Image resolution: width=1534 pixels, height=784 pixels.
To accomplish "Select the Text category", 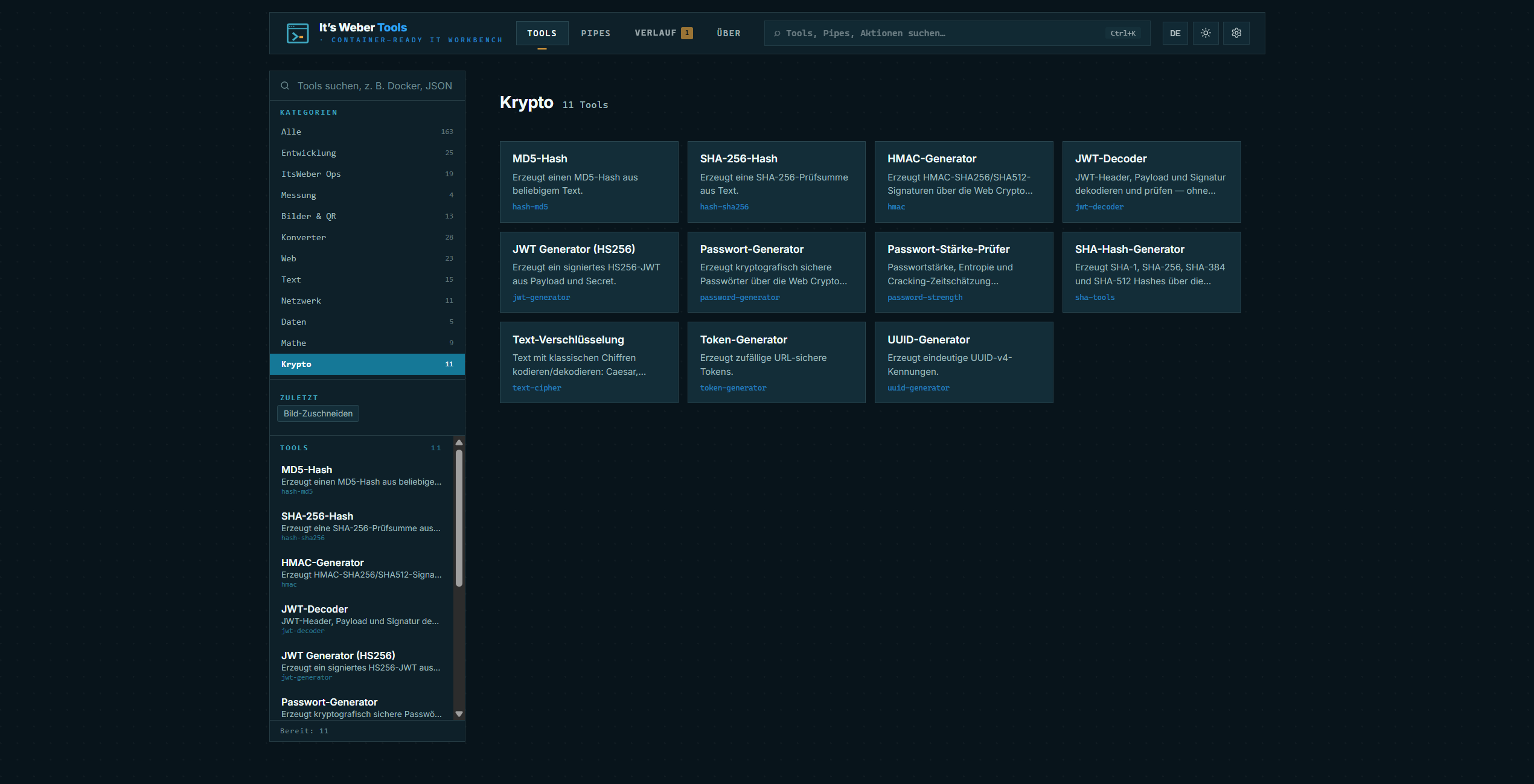I will [x=367, y=279].
